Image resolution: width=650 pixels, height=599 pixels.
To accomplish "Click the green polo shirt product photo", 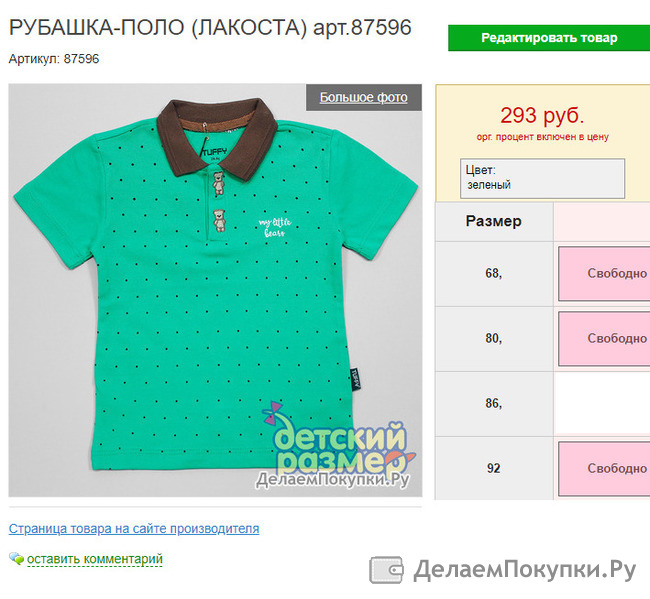I will [x=215, y=290].
